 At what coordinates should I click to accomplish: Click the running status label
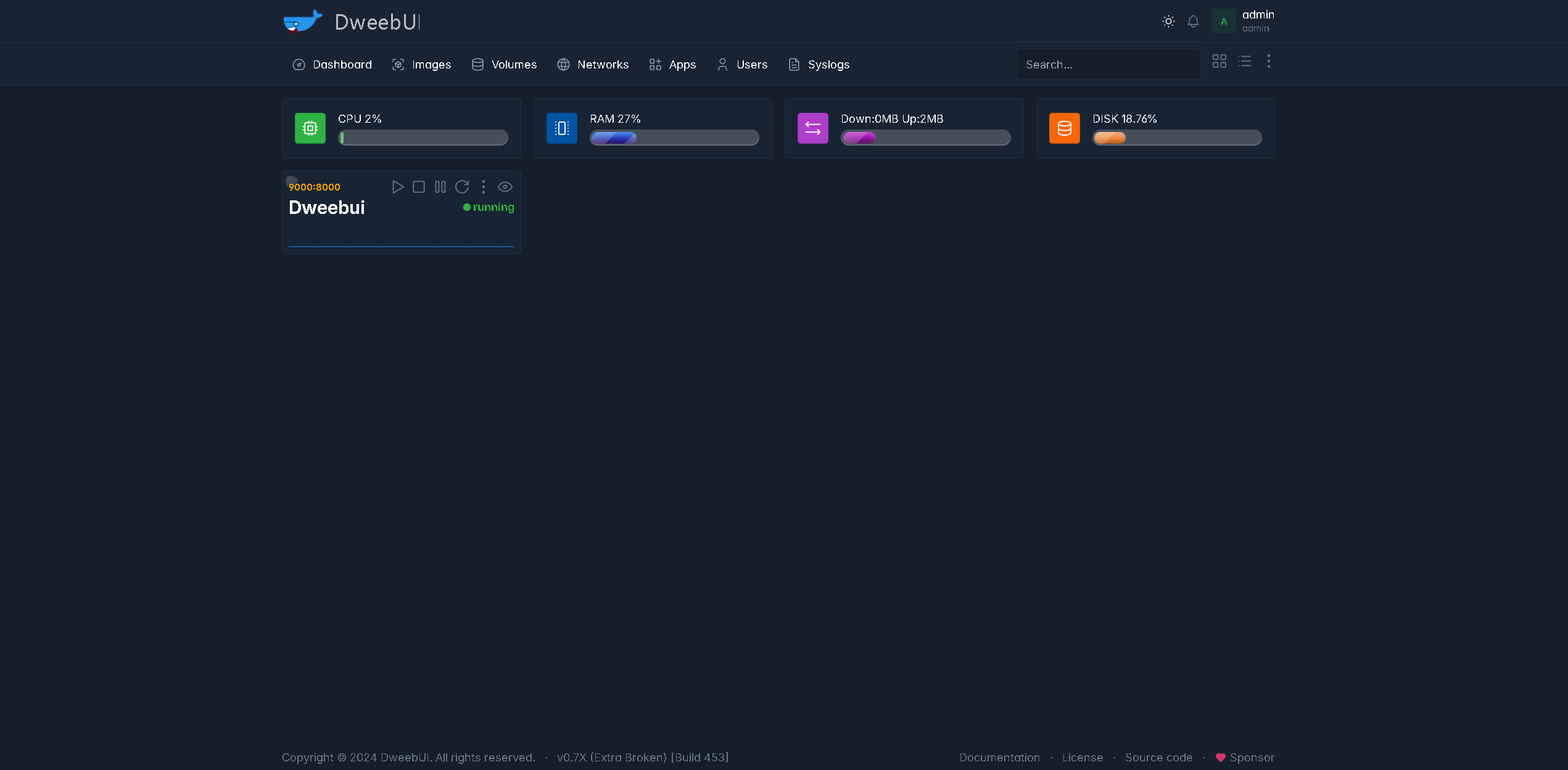pyautogui.click(x=493, y=207)
